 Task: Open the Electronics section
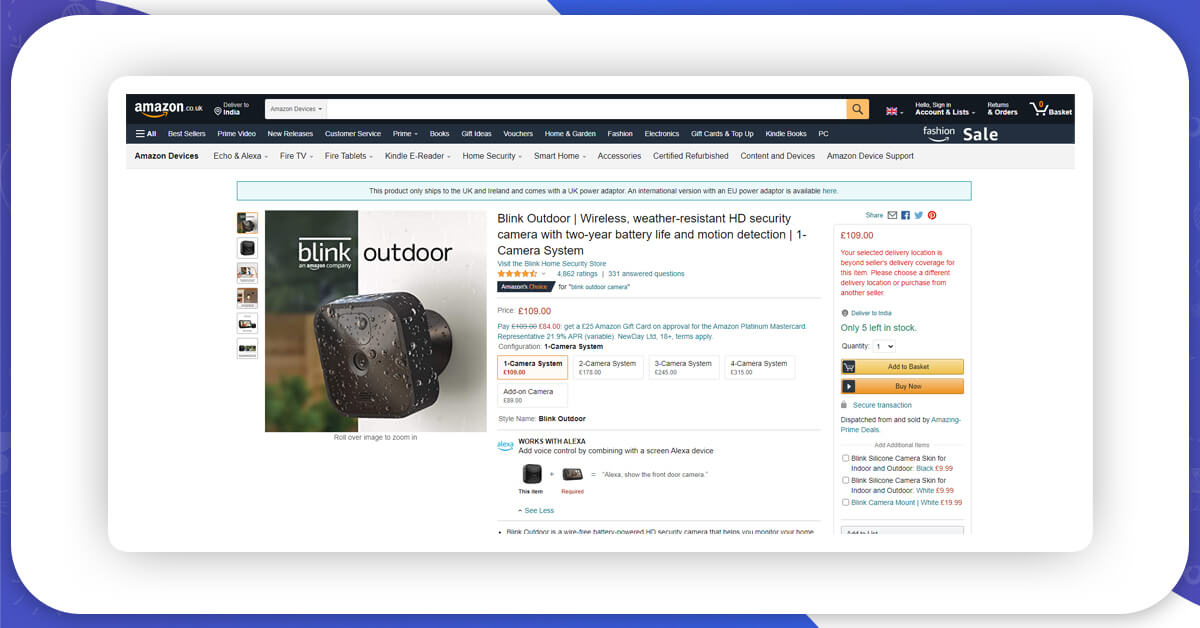pyautogui.click(x=662, y=133)
